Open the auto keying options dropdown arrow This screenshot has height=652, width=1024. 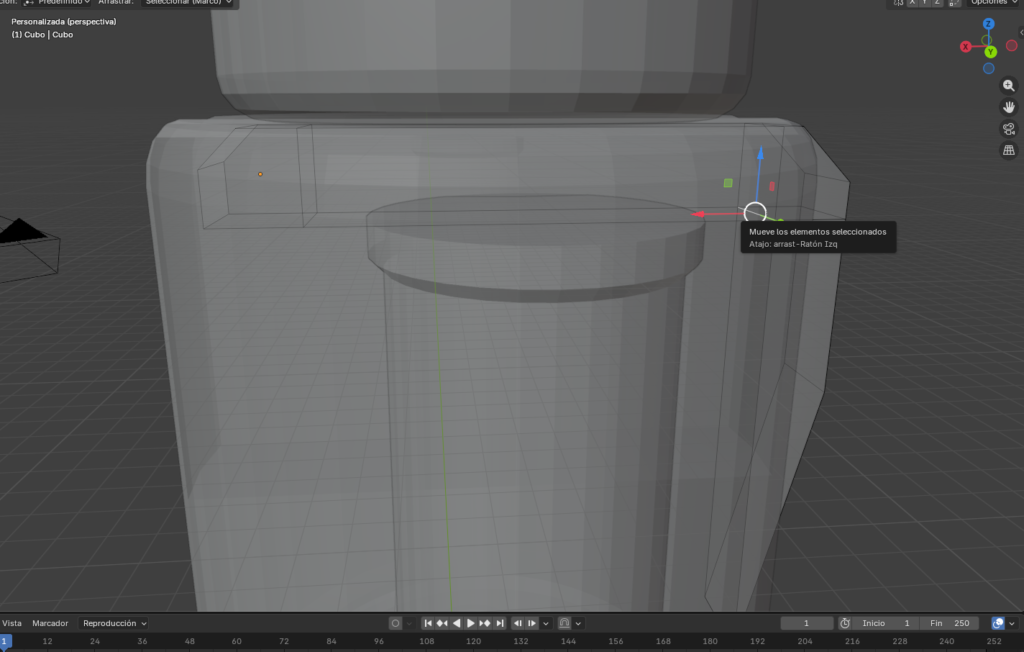point(409,623)
